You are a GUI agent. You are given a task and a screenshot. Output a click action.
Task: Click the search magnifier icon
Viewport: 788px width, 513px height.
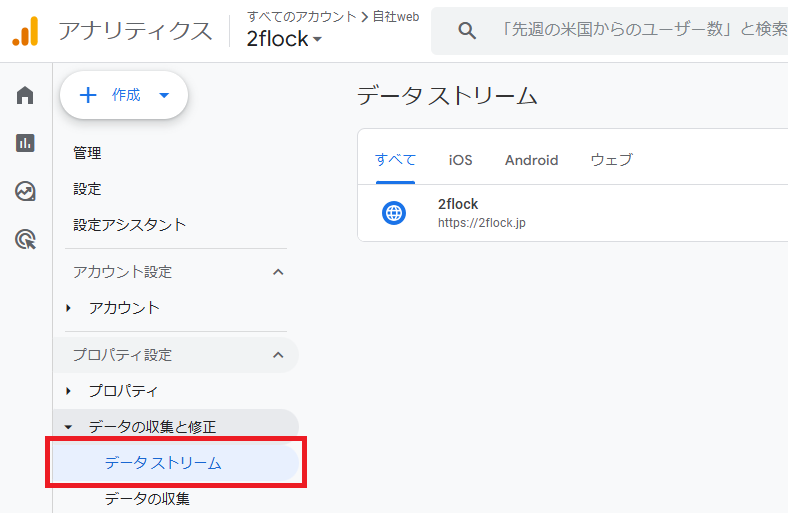(467, 31)
